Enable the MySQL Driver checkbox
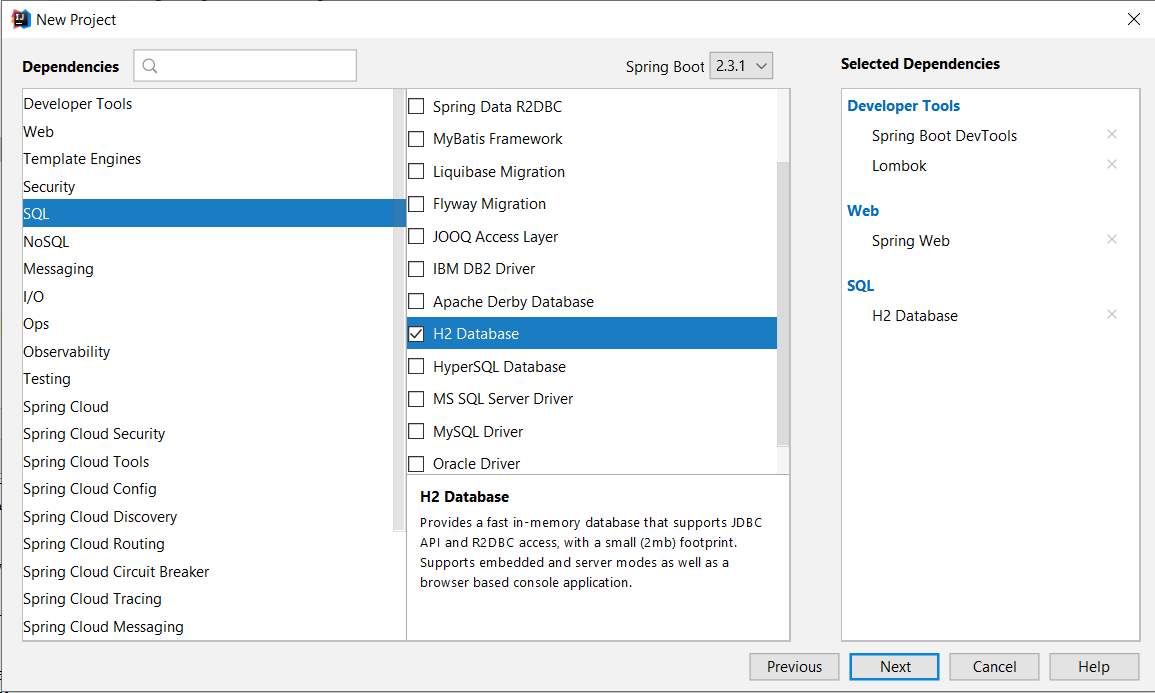 point(416,432)
